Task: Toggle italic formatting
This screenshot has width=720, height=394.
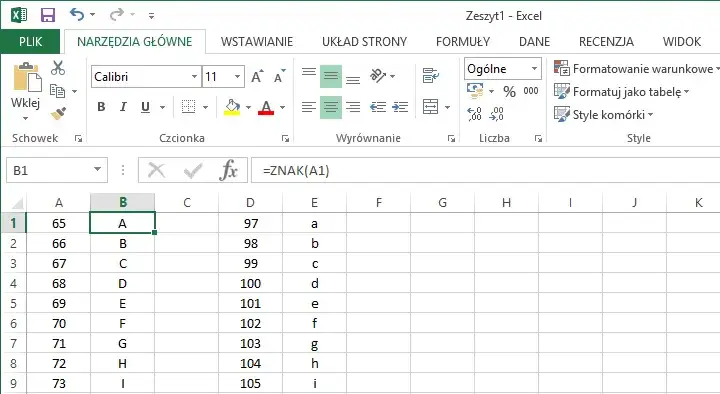Action: coord(123,107)
